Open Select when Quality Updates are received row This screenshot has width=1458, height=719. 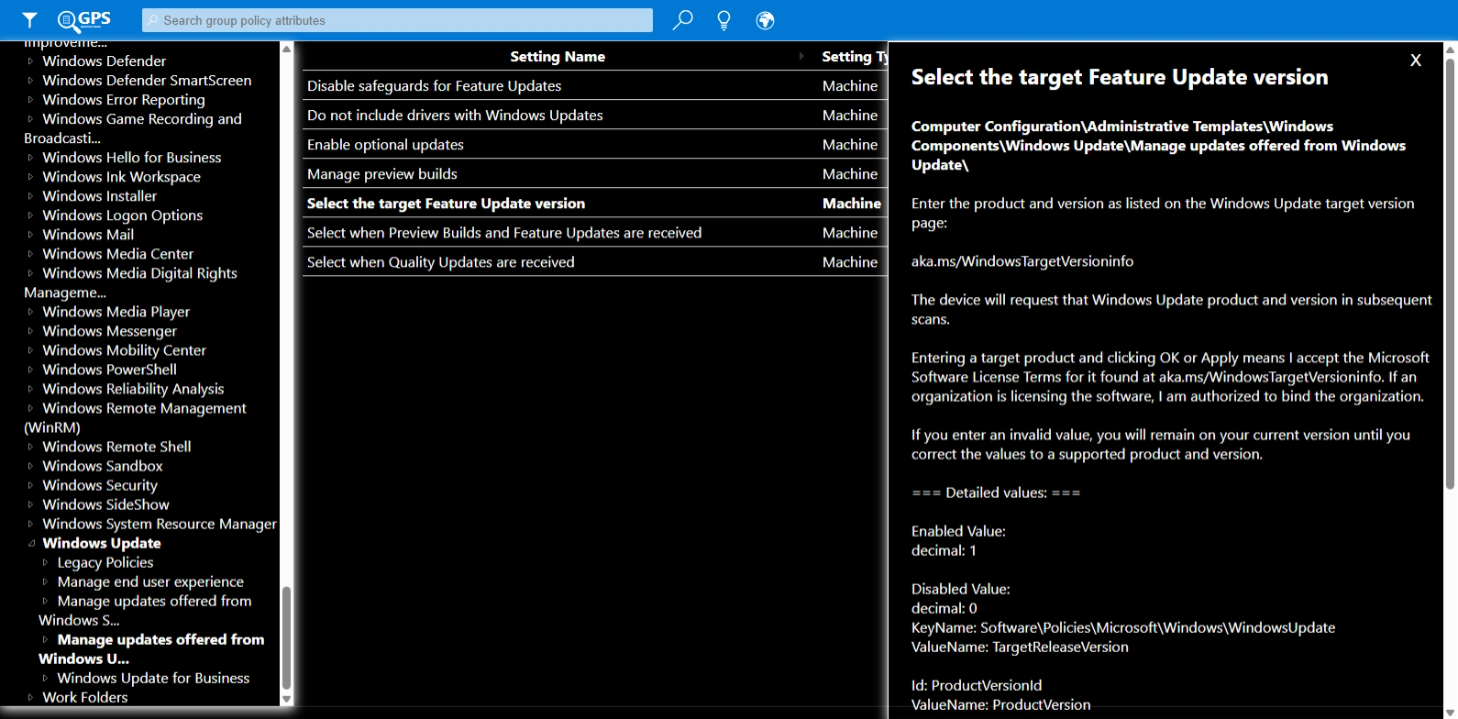tap(595, 262)
